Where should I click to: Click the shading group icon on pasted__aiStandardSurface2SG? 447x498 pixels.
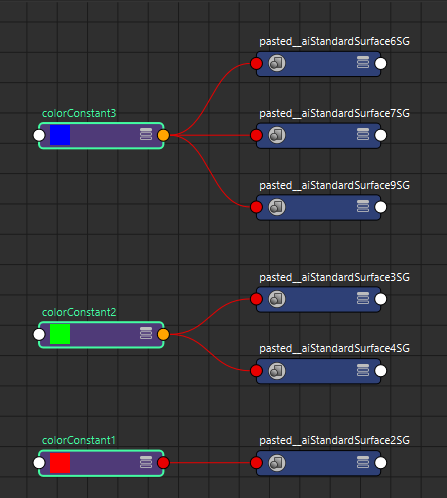click(x=277, y=463)
